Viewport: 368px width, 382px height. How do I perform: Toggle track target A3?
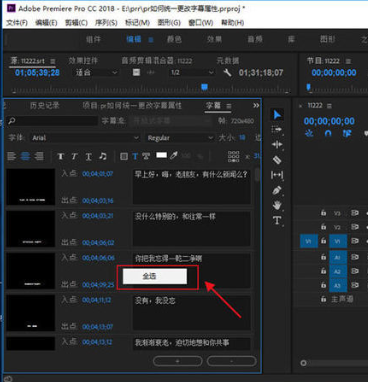[338, 285]
